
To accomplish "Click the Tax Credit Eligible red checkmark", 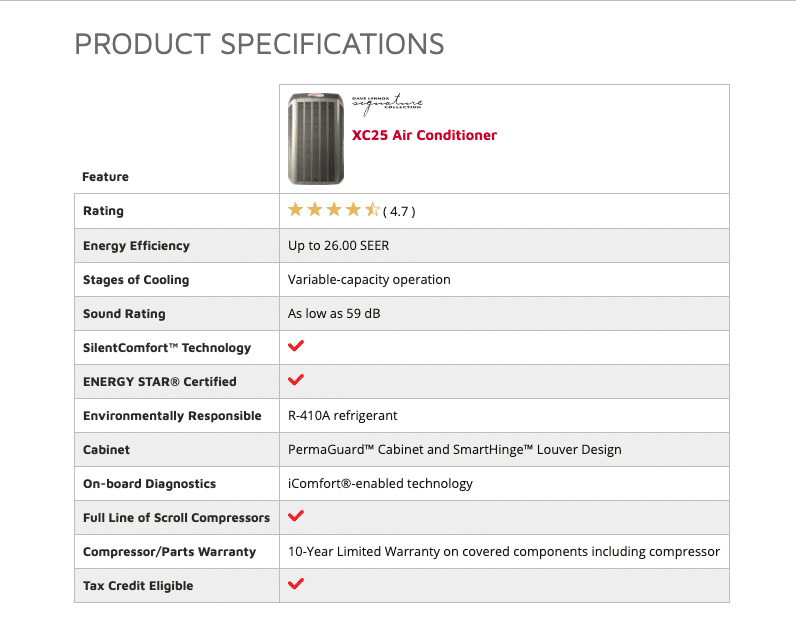I will coord(296,584).
